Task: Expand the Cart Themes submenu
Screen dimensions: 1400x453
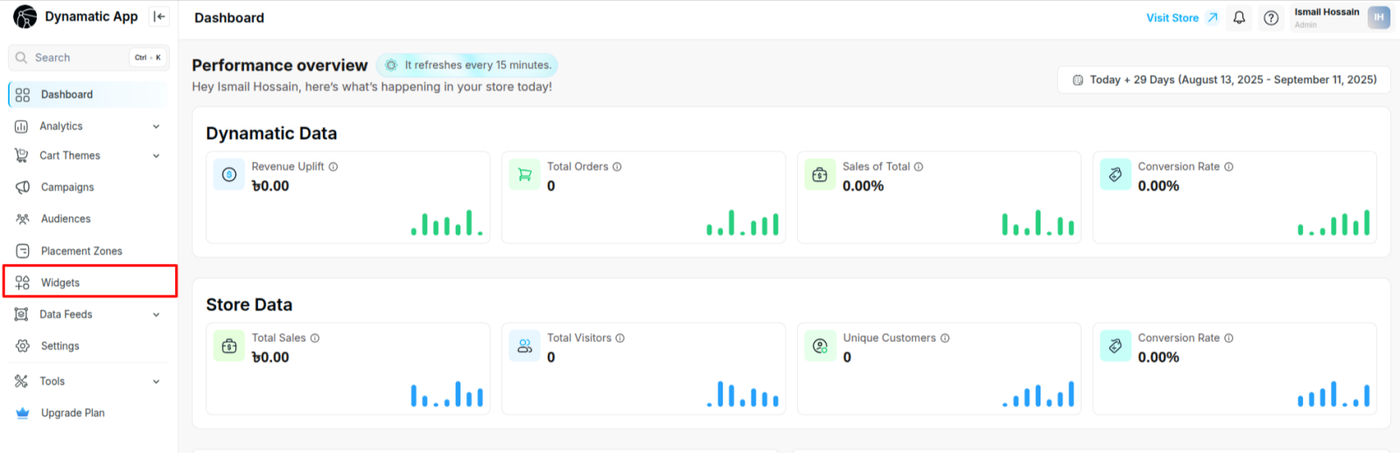Action: tap(156, 155)
